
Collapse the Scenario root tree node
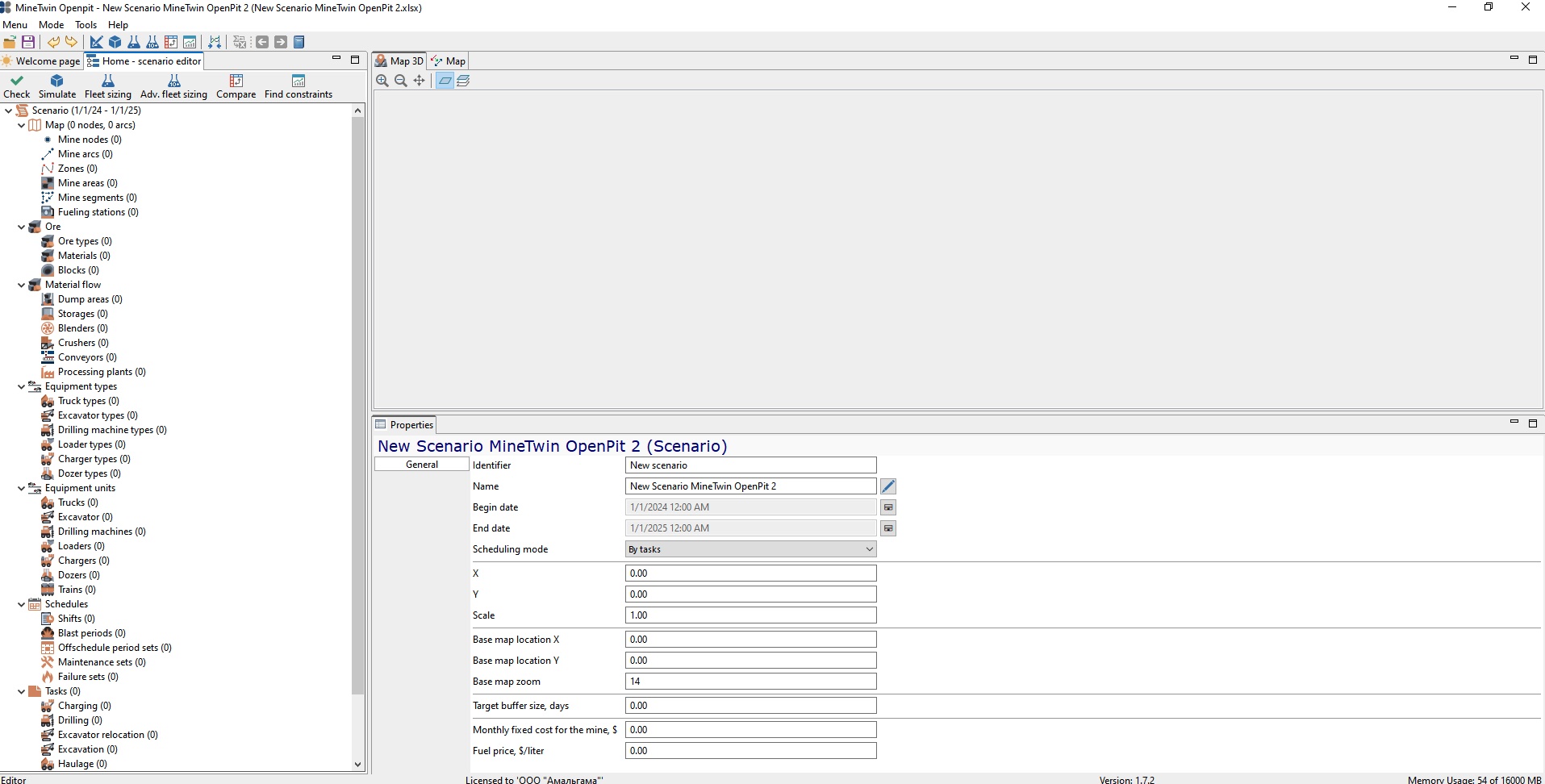click(x=8, y=111)
